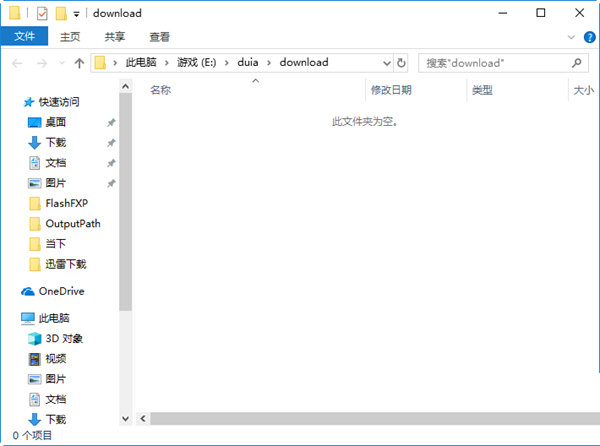Open the 文件 menu tab

[x=24, y=36]
